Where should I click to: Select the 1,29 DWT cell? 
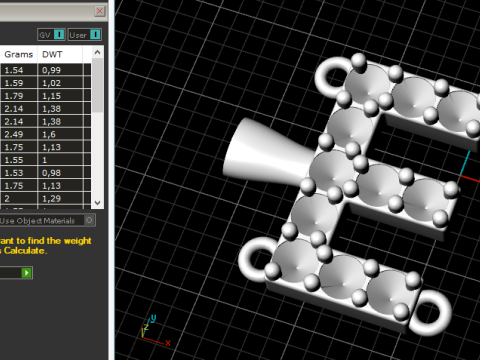(x=60, y=198)
